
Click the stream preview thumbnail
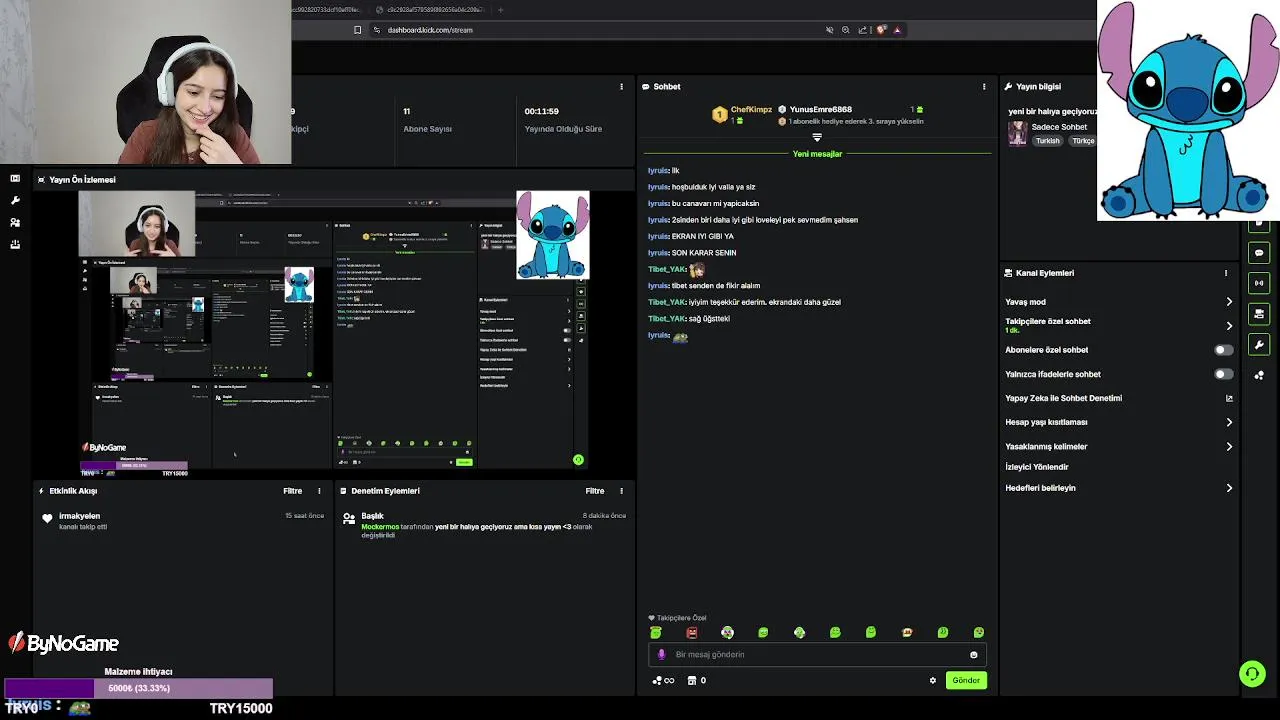[334, 331]
